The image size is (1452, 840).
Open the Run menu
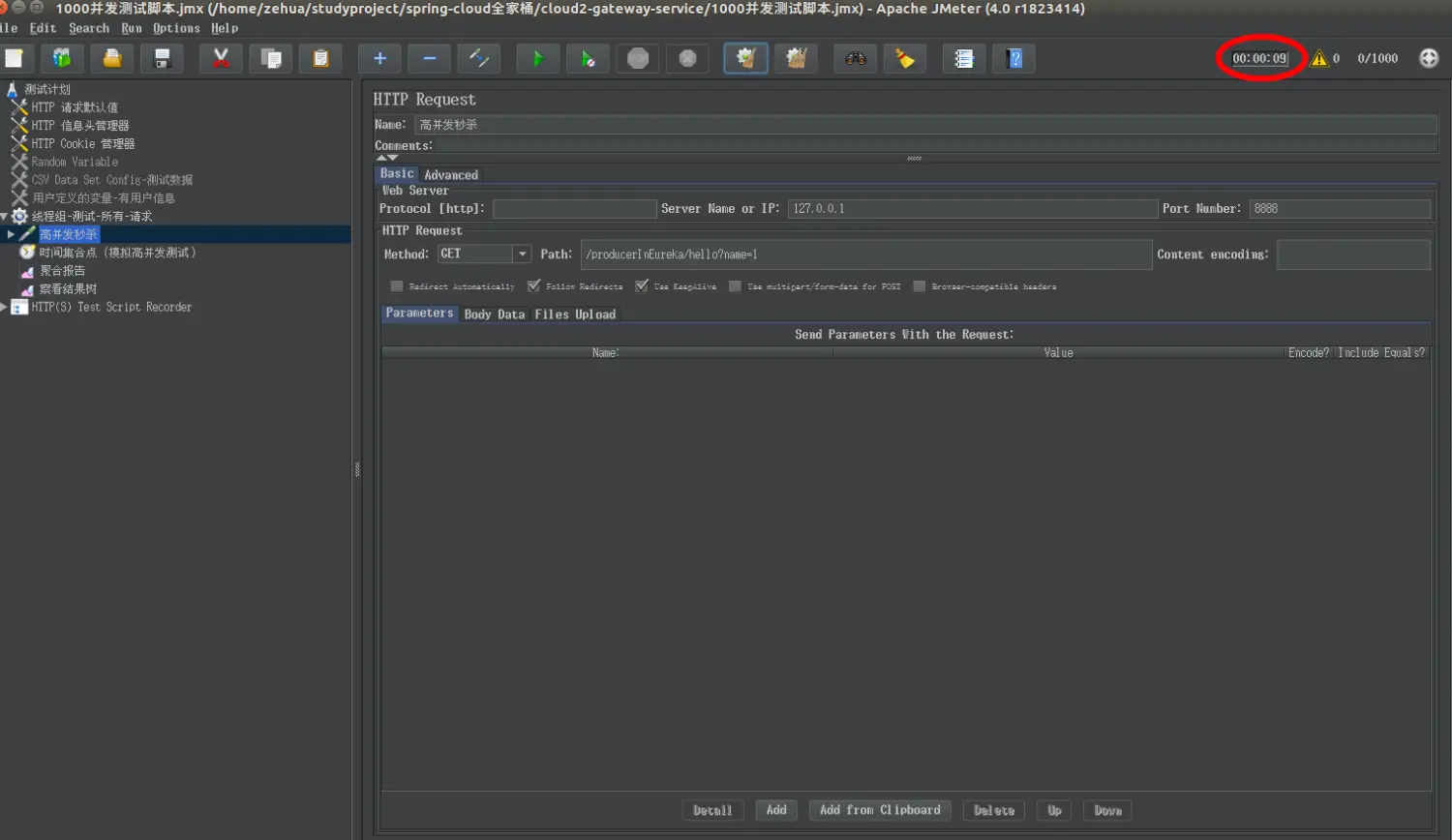[x=132, y=28]
